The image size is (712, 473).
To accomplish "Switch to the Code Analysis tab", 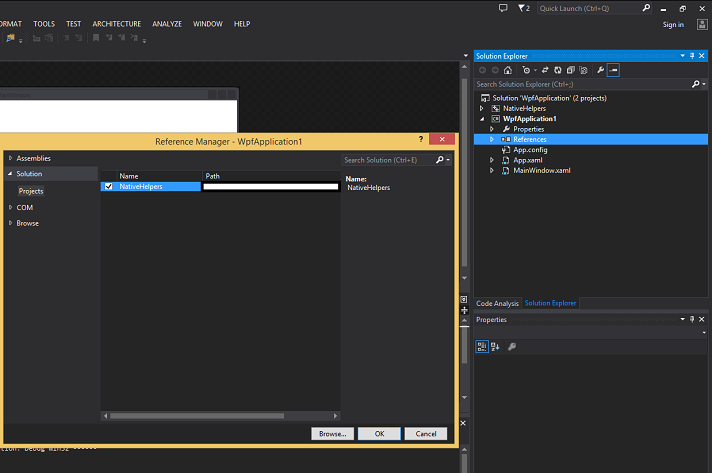I will pyautogui.click(x=497, y=303).
